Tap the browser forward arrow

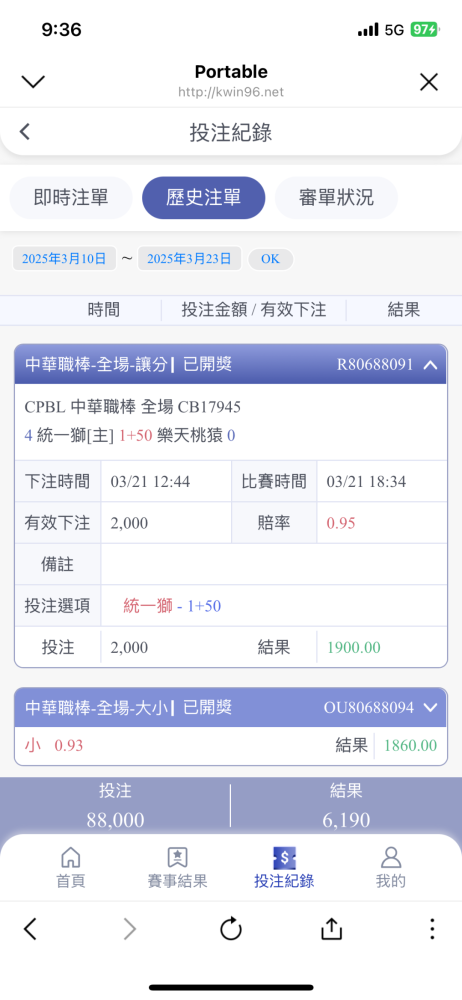tap(130, 929)
